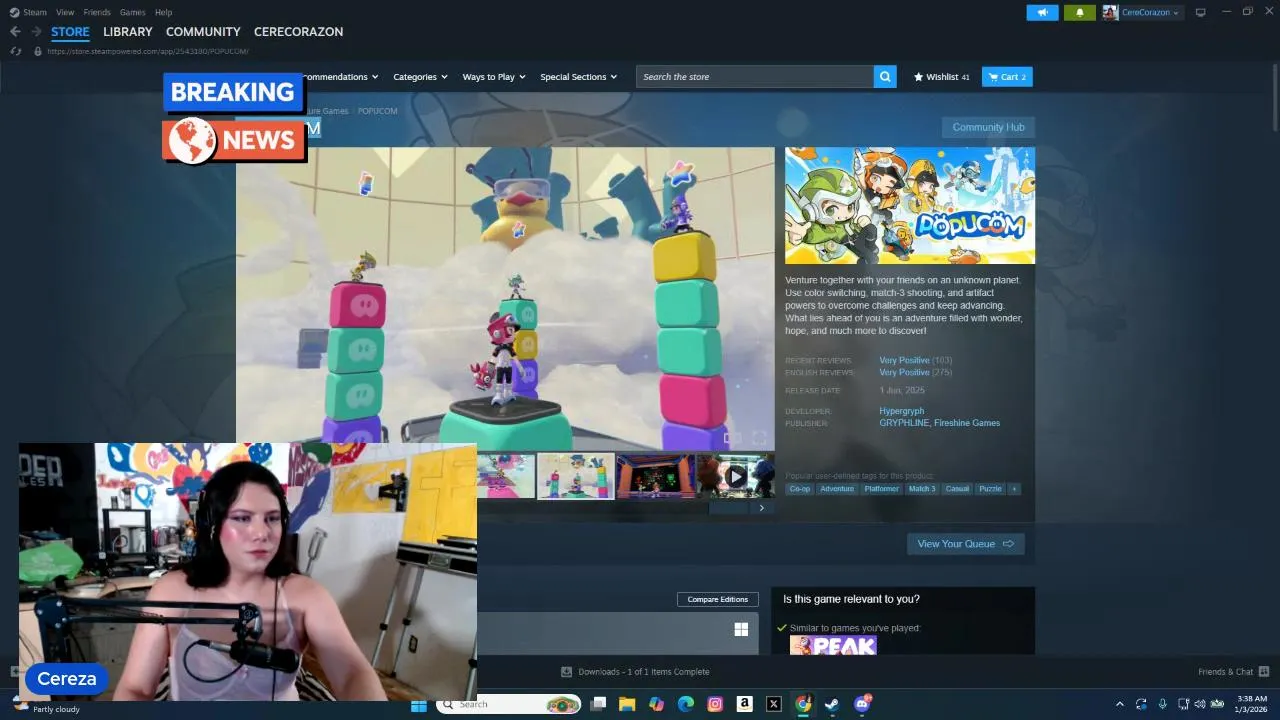Viewport: 1280px width, 720px height.
Task: Open the green notifications bell
Action: click(x=1079, y=13)
